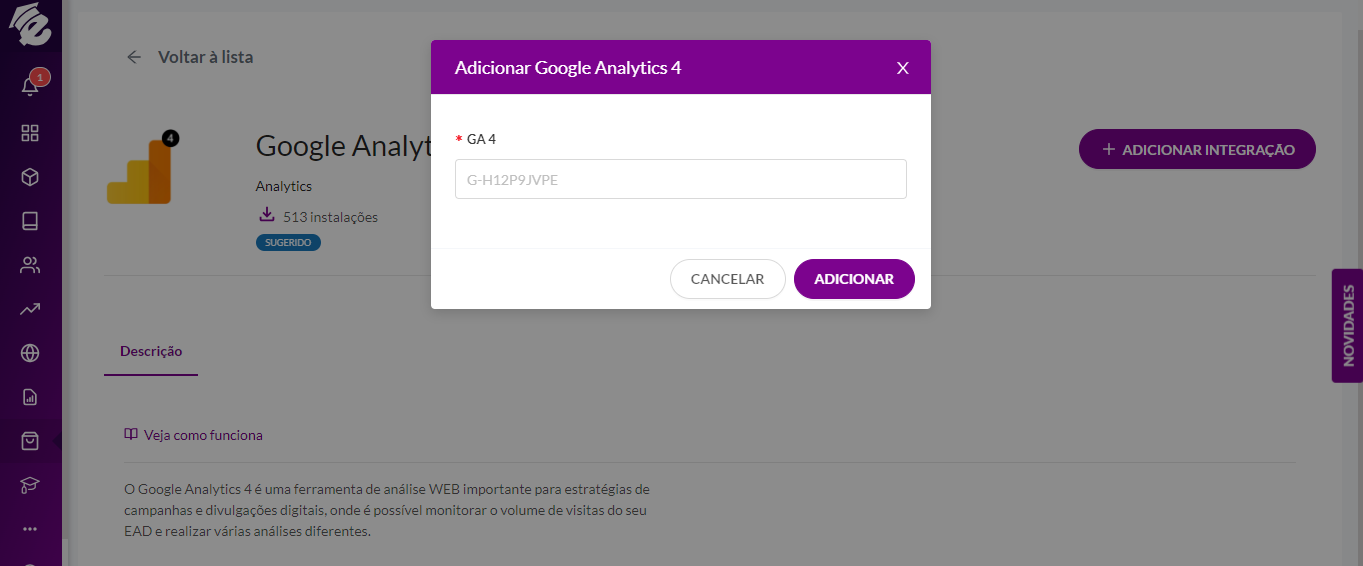Open the dashboard grid icon in sidebar
The image size is (1363, 566).
[30, 133]
